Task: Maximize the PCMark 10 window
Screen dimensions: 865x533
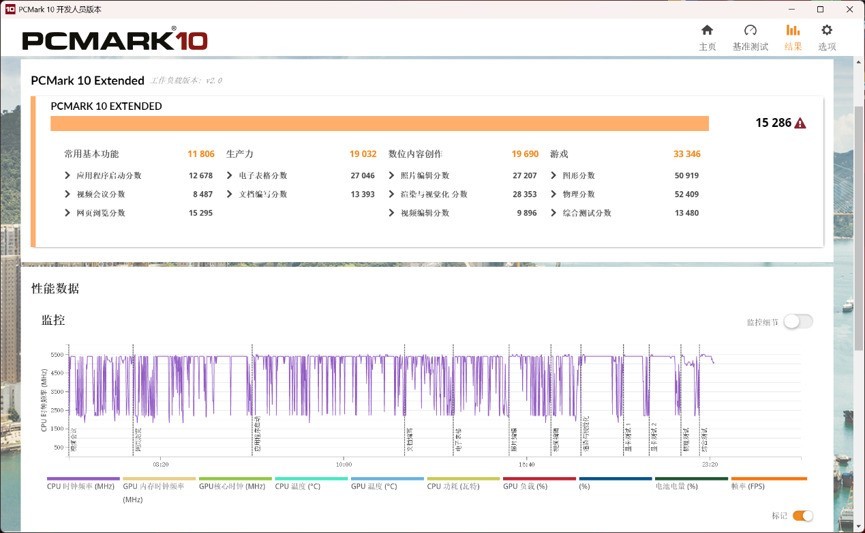Action: pos(820,9)
